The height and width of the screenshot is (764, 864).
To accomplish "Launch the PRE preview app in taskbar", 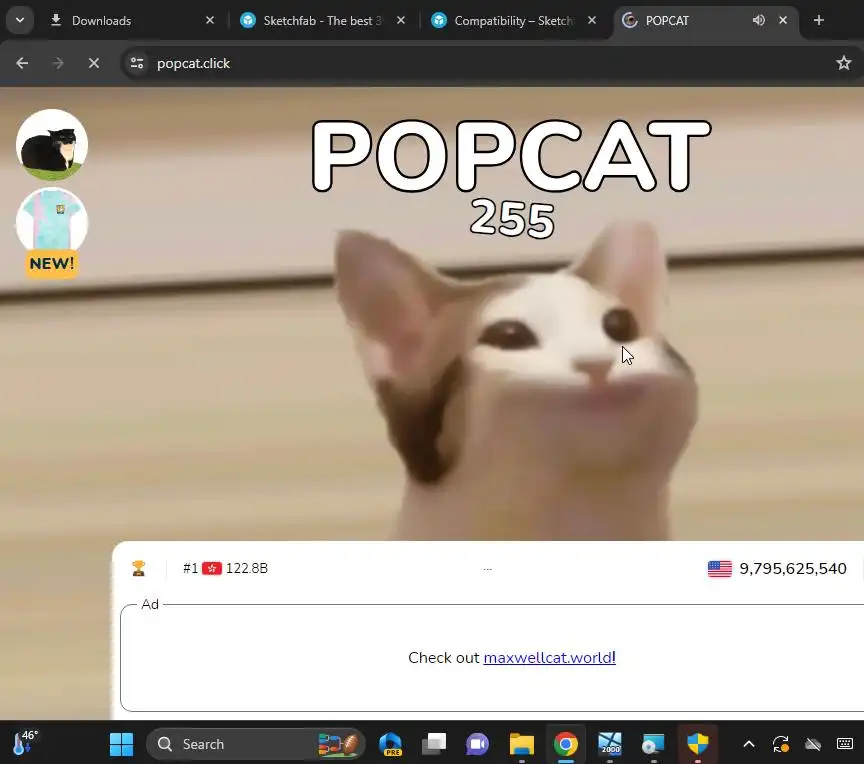I will 391,744.
